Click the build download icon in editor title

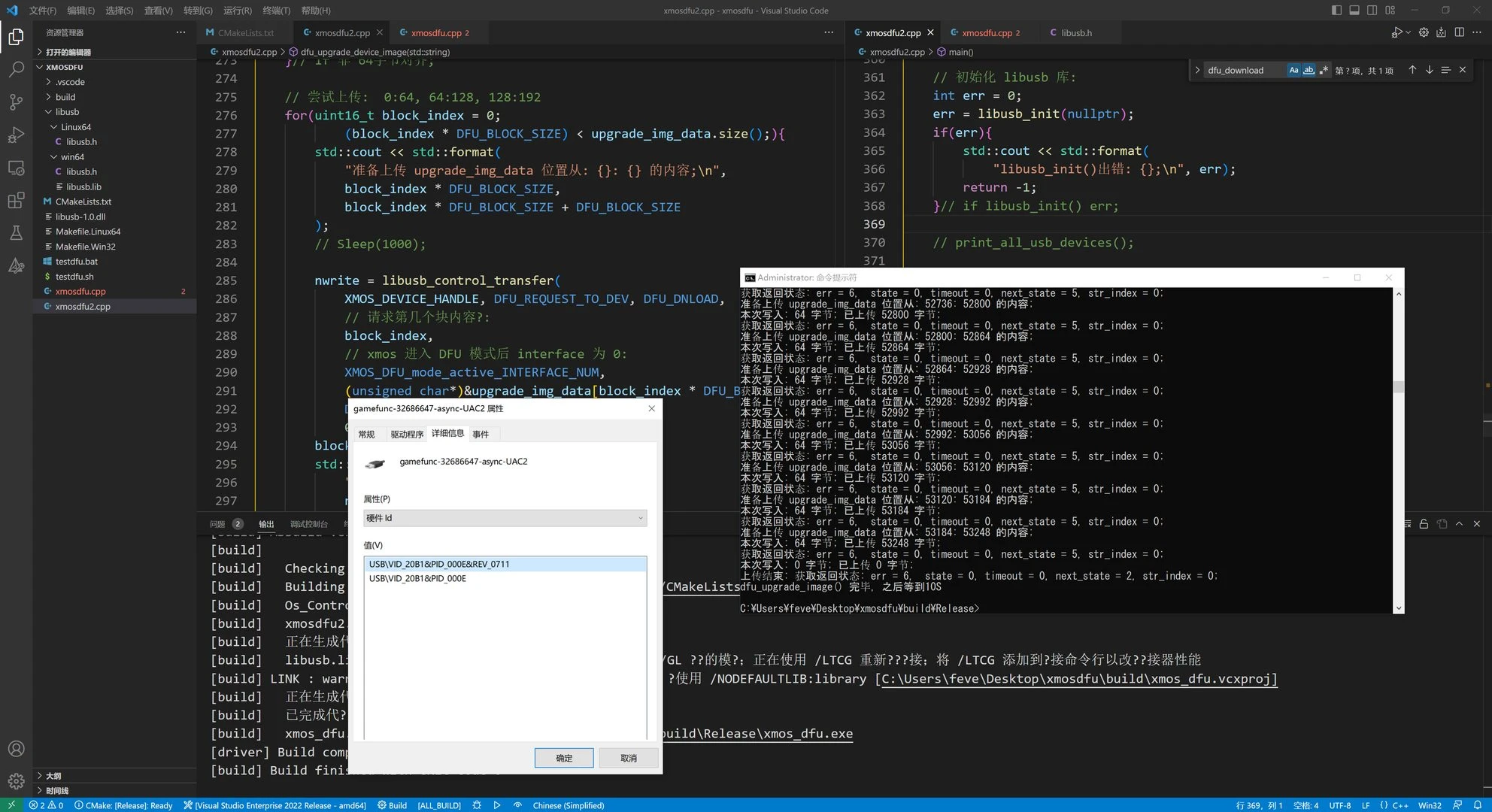click(x=1441, y=32)
